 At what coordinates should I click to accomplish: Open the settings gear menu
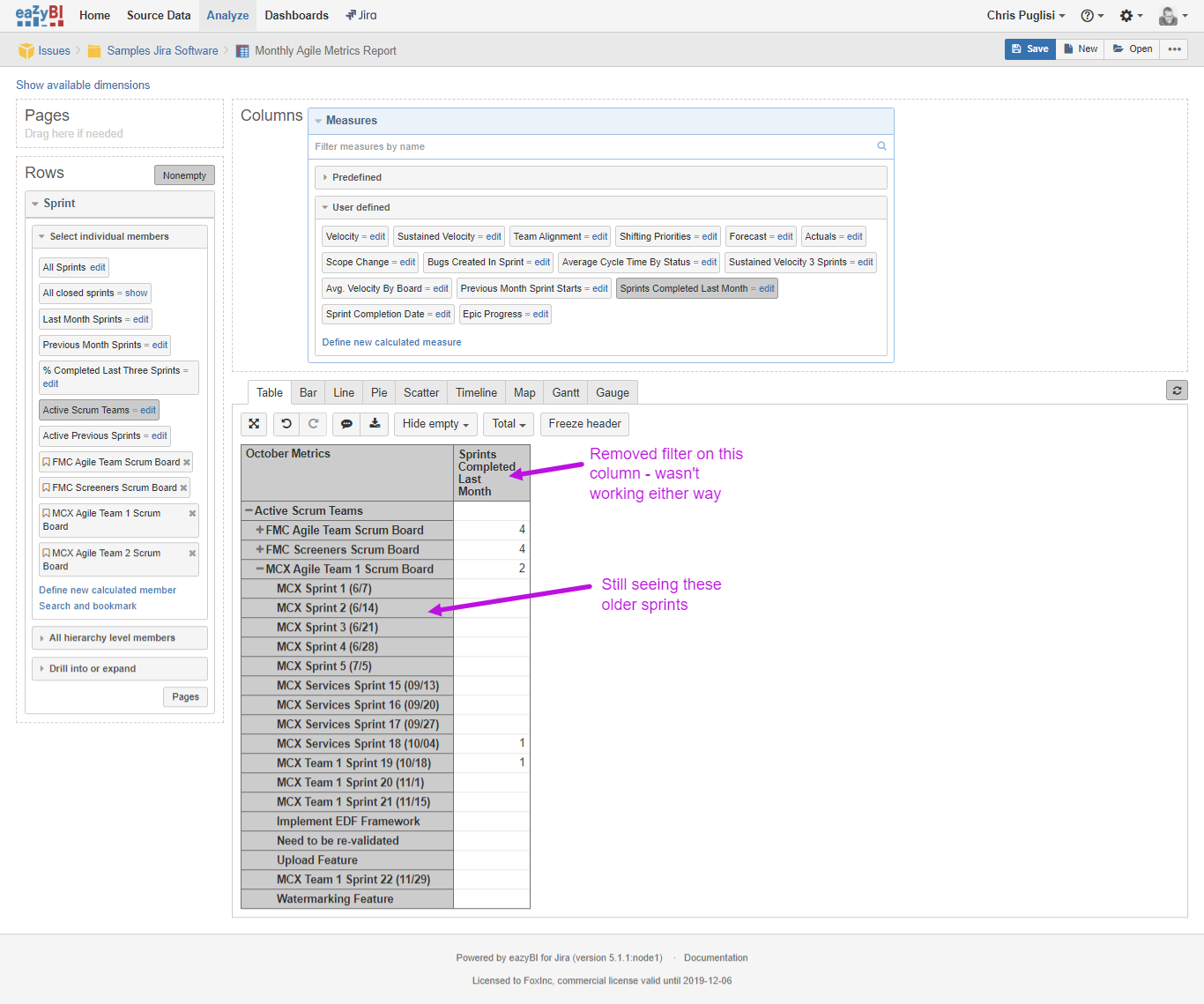click(1131, 16)
